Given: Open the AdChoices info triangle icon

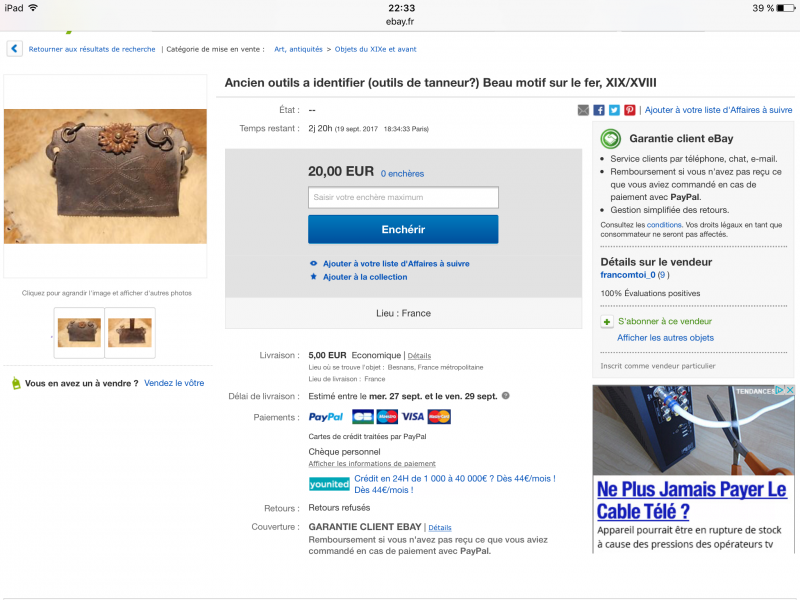Looking at the screenshot, I should pos(780,390).
